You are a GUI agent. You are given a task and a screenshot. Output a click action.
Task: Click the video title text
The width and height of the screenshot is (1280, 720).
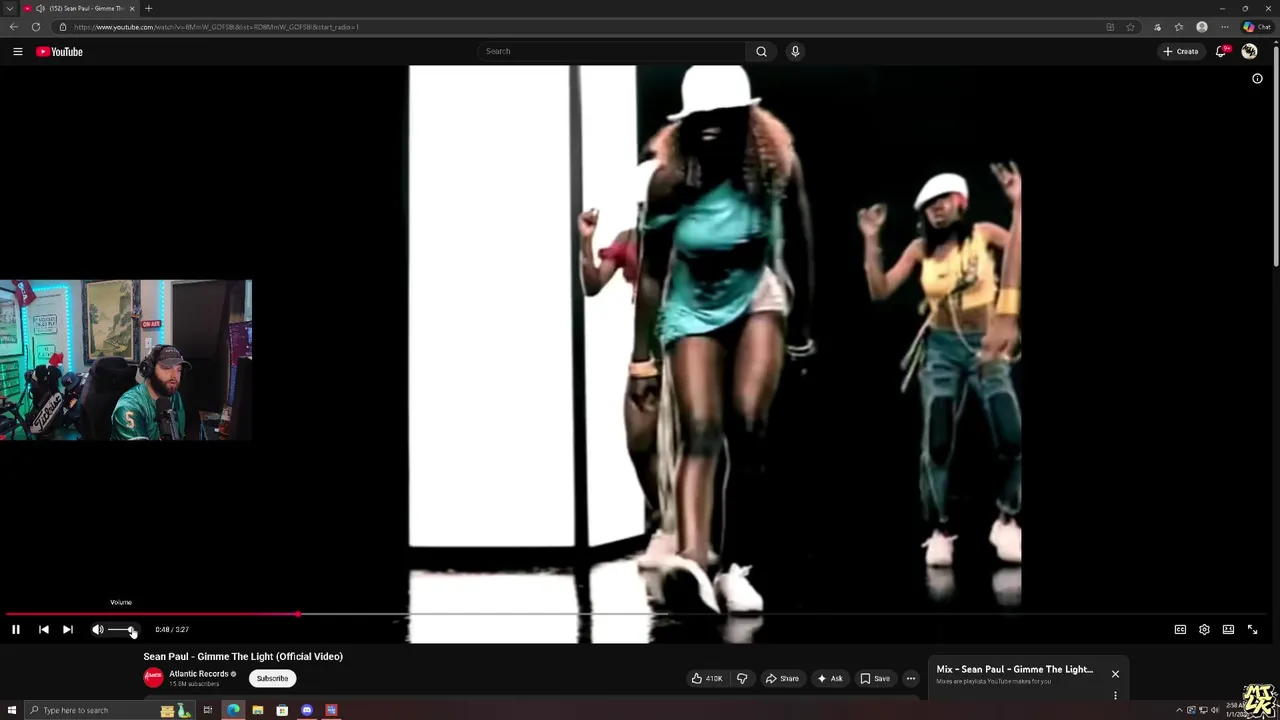(x=243, y=656)
